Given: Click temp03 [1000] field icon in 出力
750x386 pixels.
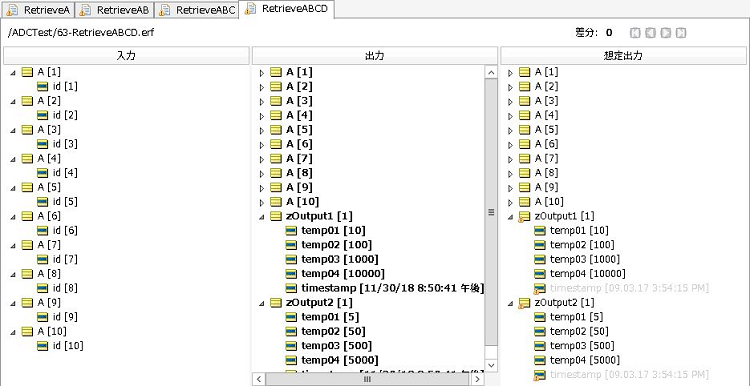Looking at the screenshot, I should [291, 259].
